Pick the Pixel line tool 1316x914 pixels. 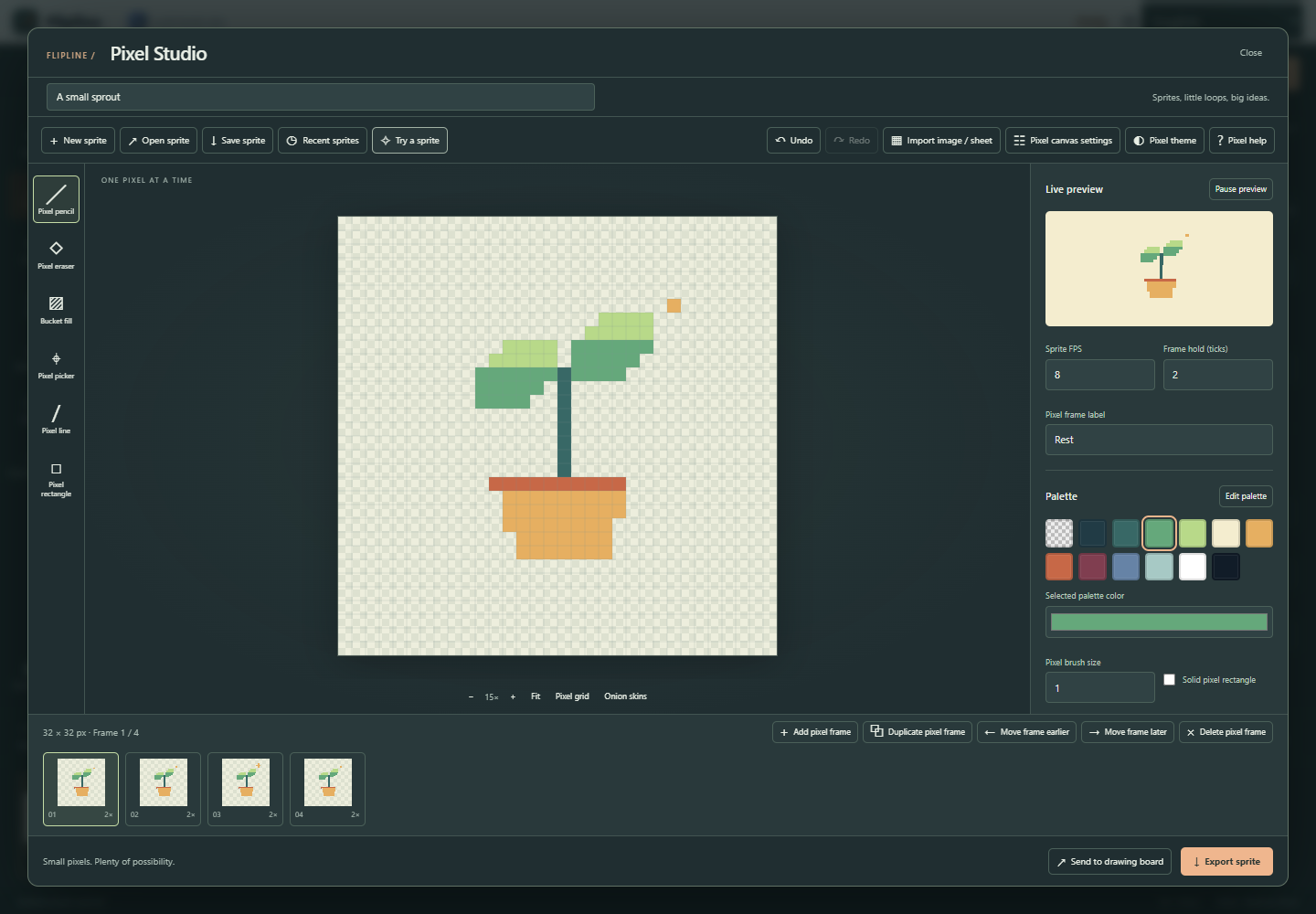(56, 419)
